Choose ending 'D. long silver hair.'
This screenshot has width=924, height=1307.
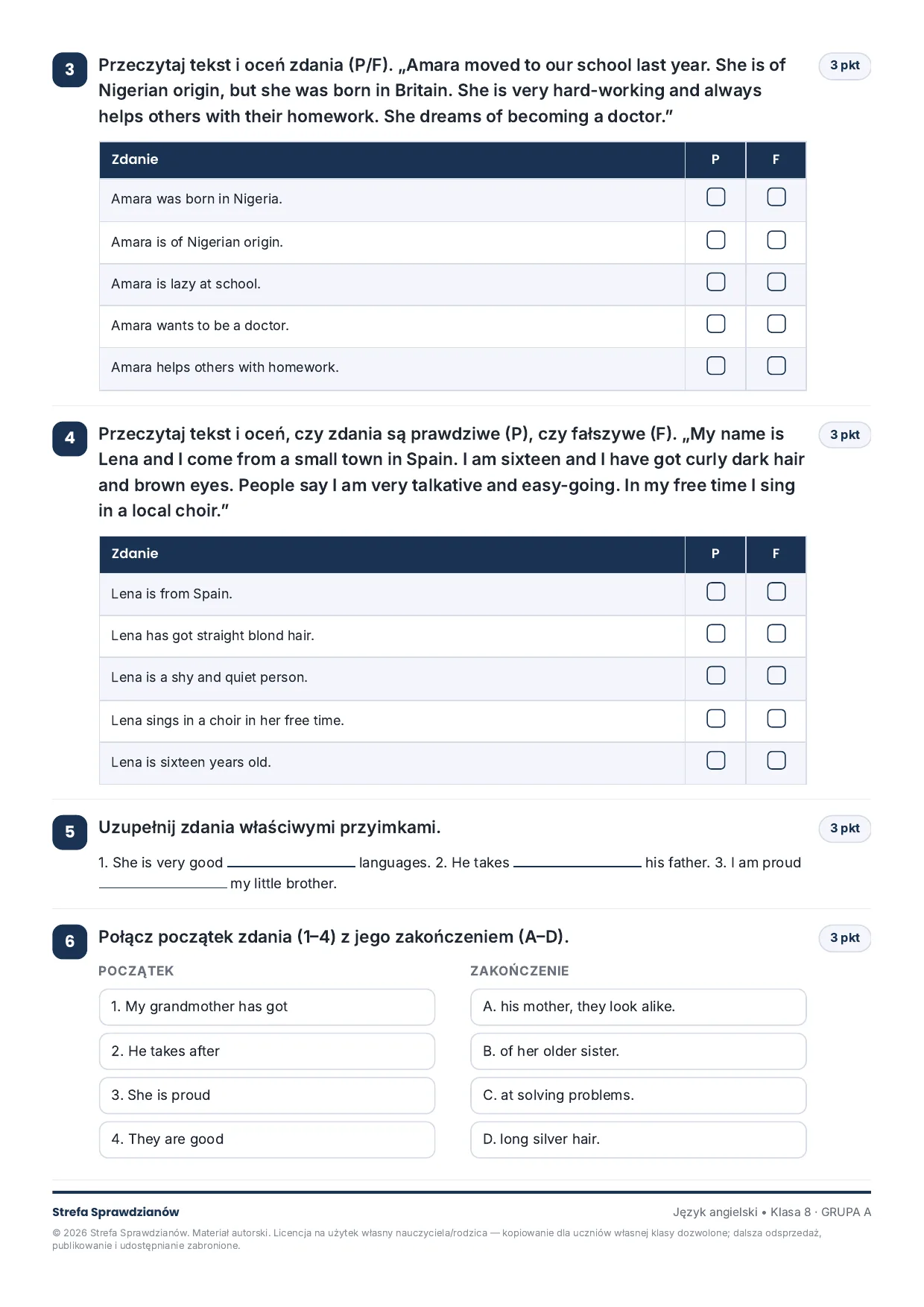(x=639, y=1139)
